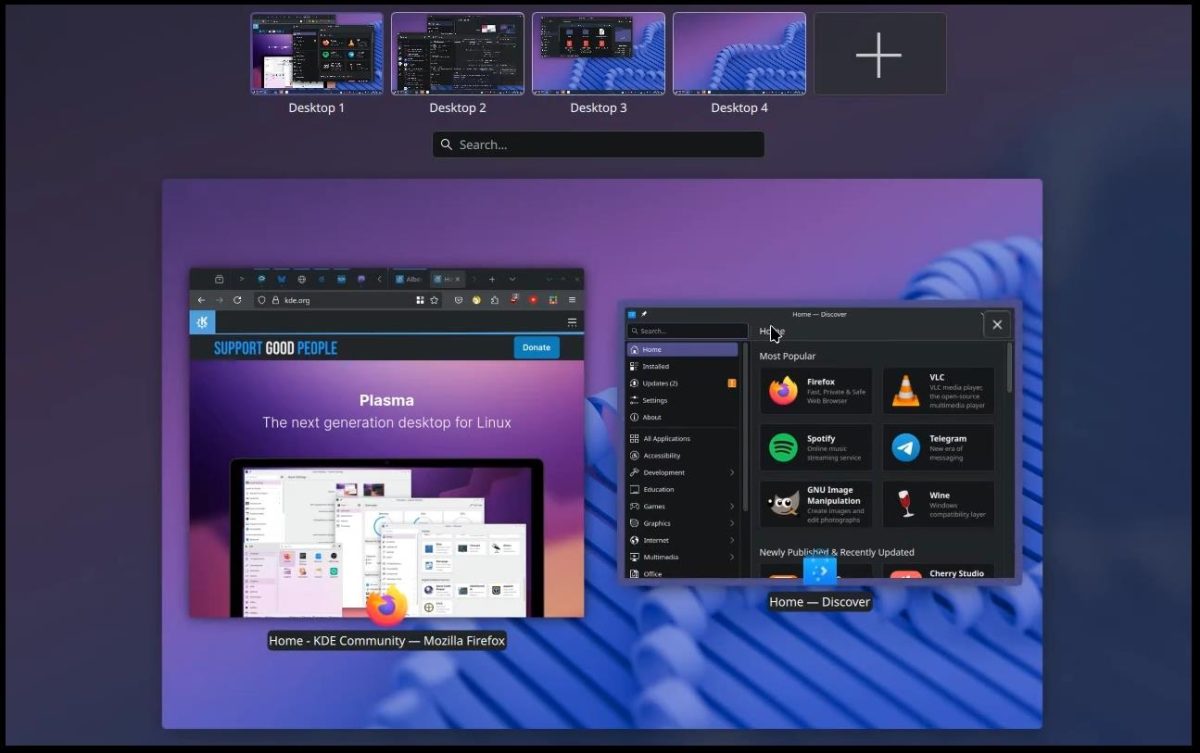Select the Home - KDE Community Firefox caption
Screen dimensions: 1200x753
[387, 640]
